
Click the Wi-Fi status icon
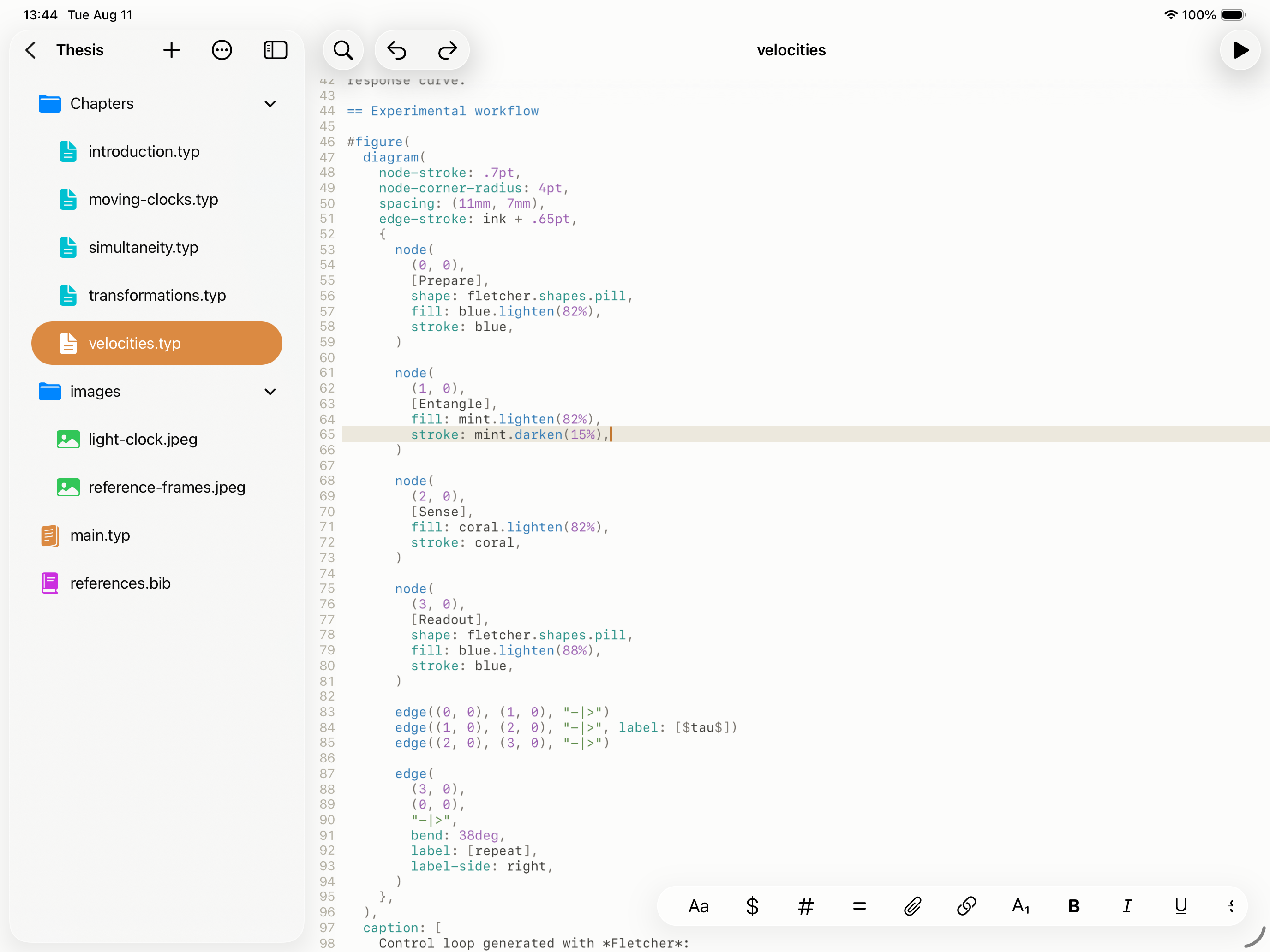1171,15
